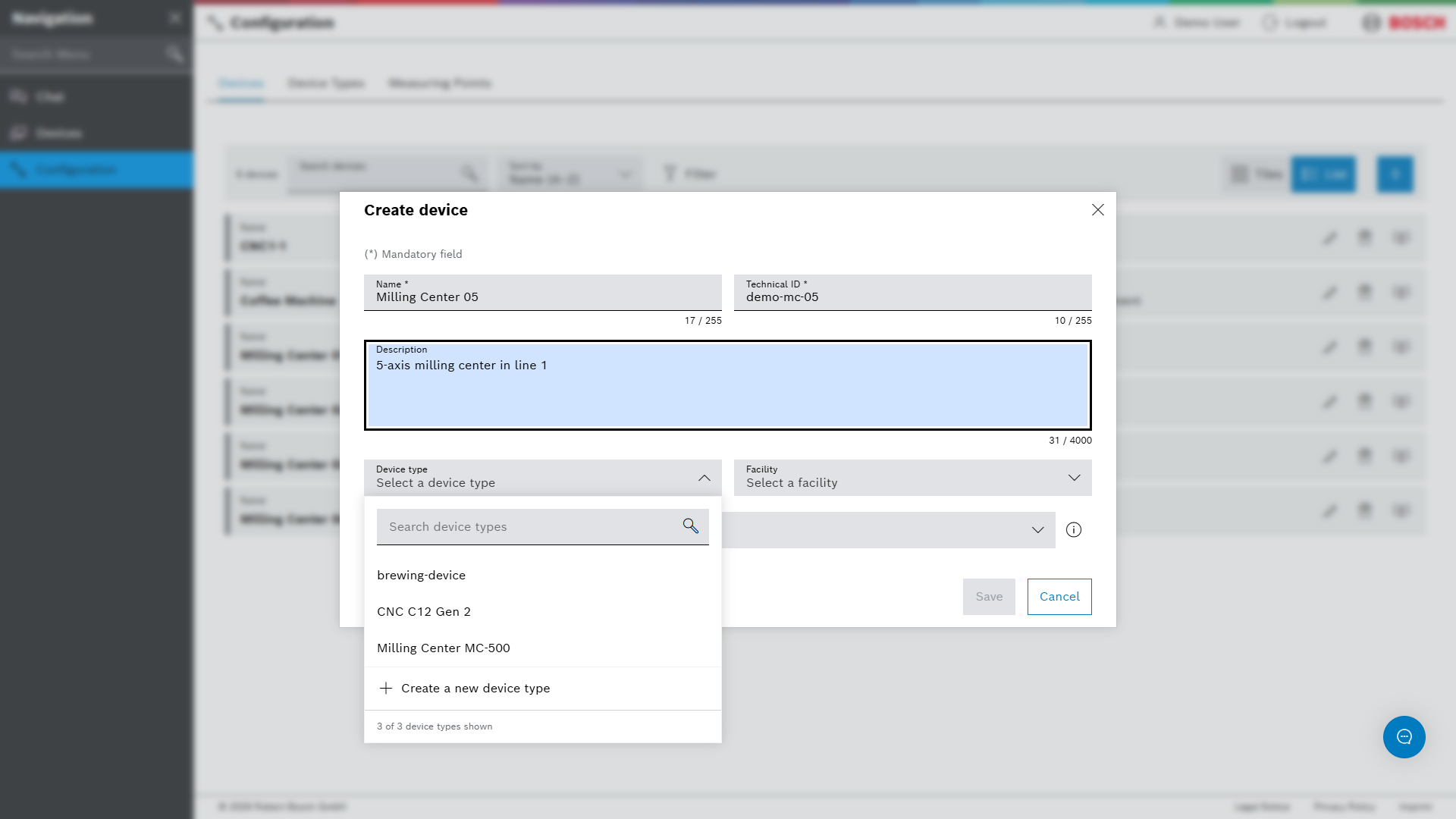Viewport: 1456px width, 819px height.
Task: Click the Save button
Action: pos(989,597)
